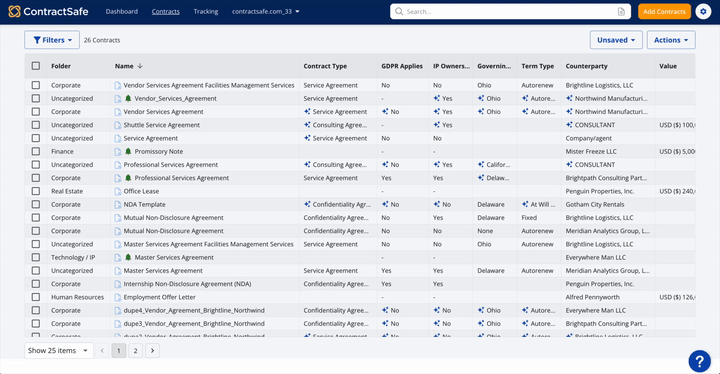
Task: Click the AI sparkle icon by Confidentiality Agr... in NDA Template row
Action: (307, 204)
